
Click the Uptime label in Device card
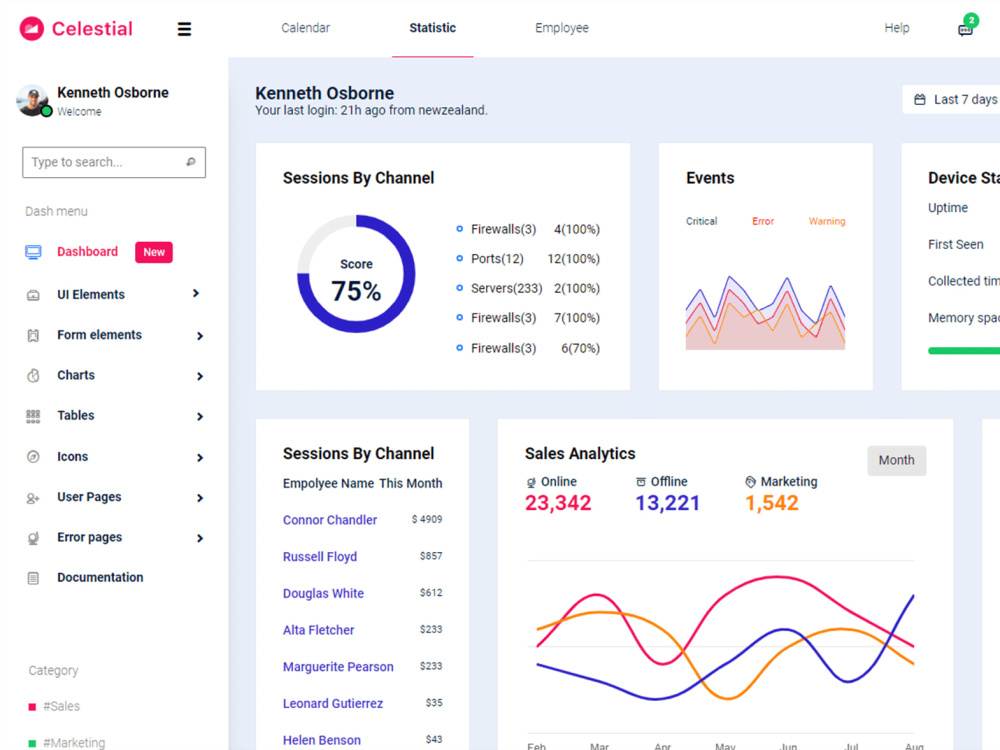(948, 208)
